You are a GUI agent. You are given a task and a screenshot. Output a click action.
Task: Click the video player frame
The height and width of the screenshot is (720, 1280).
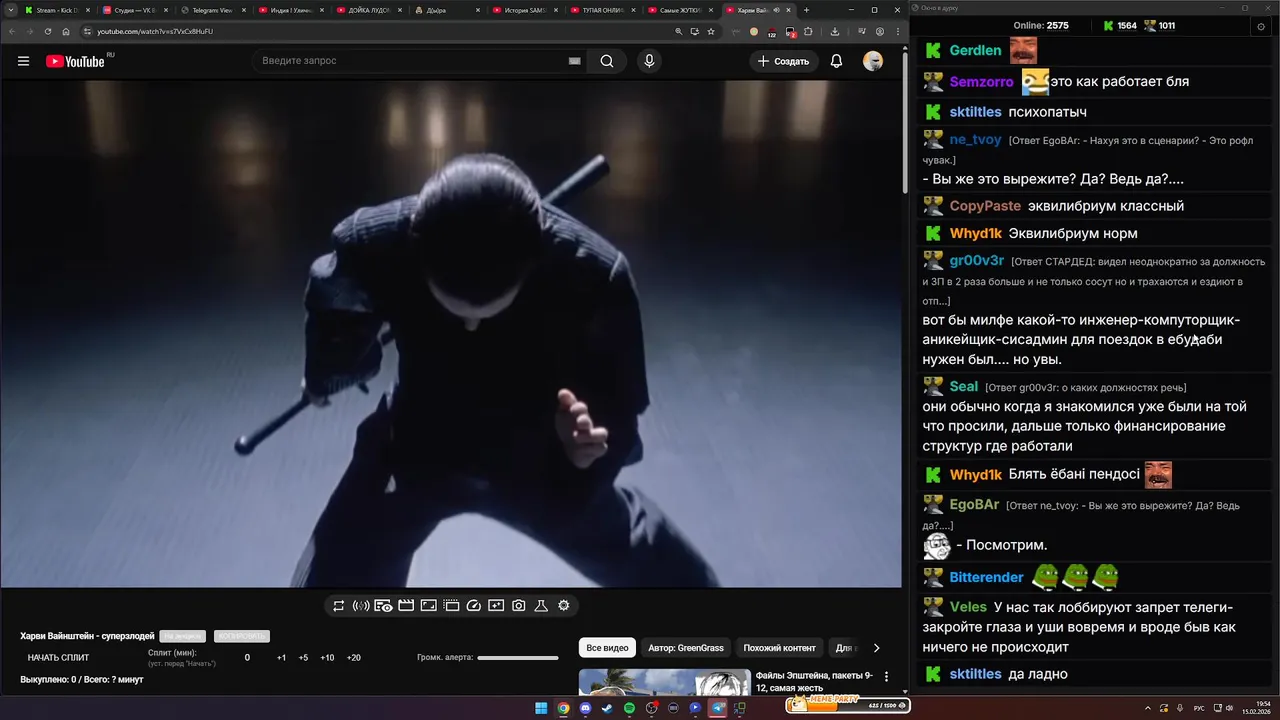[451, 333]
